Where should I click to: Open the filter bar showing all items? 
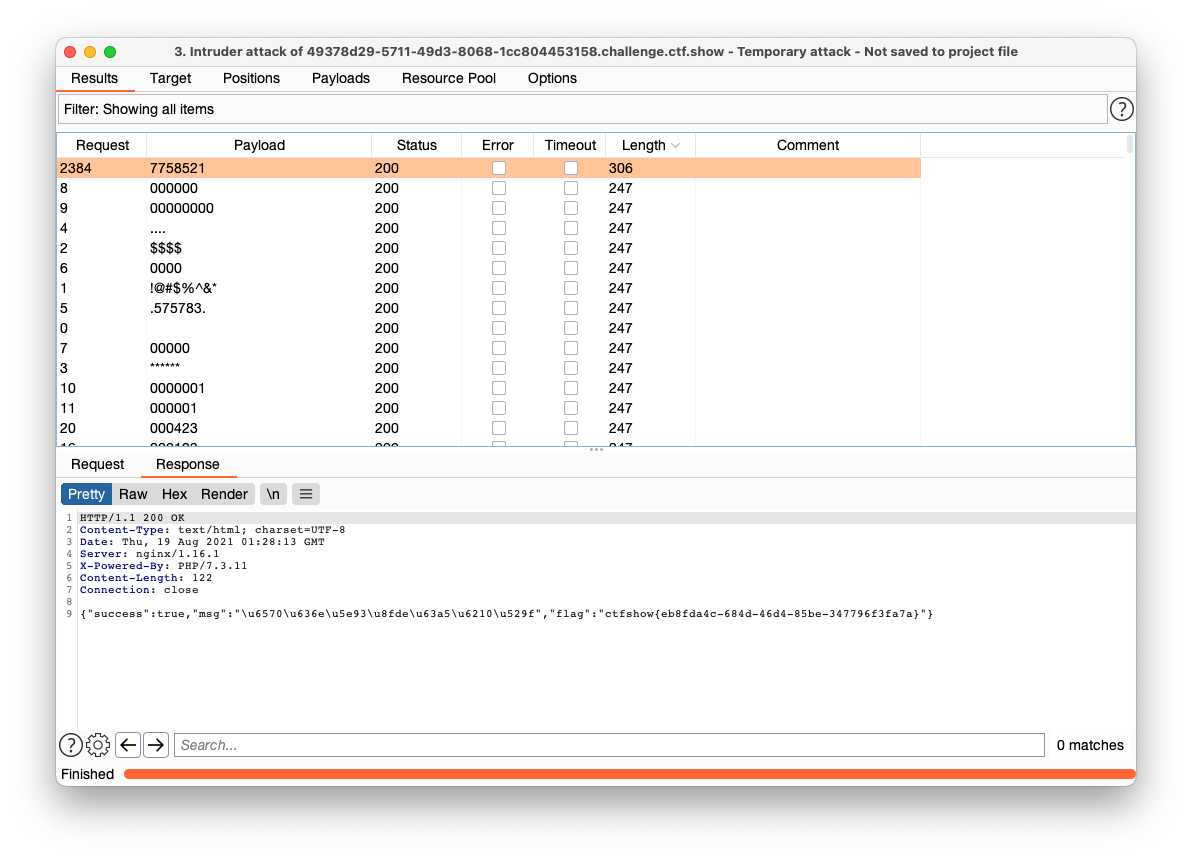pos(582,109)
